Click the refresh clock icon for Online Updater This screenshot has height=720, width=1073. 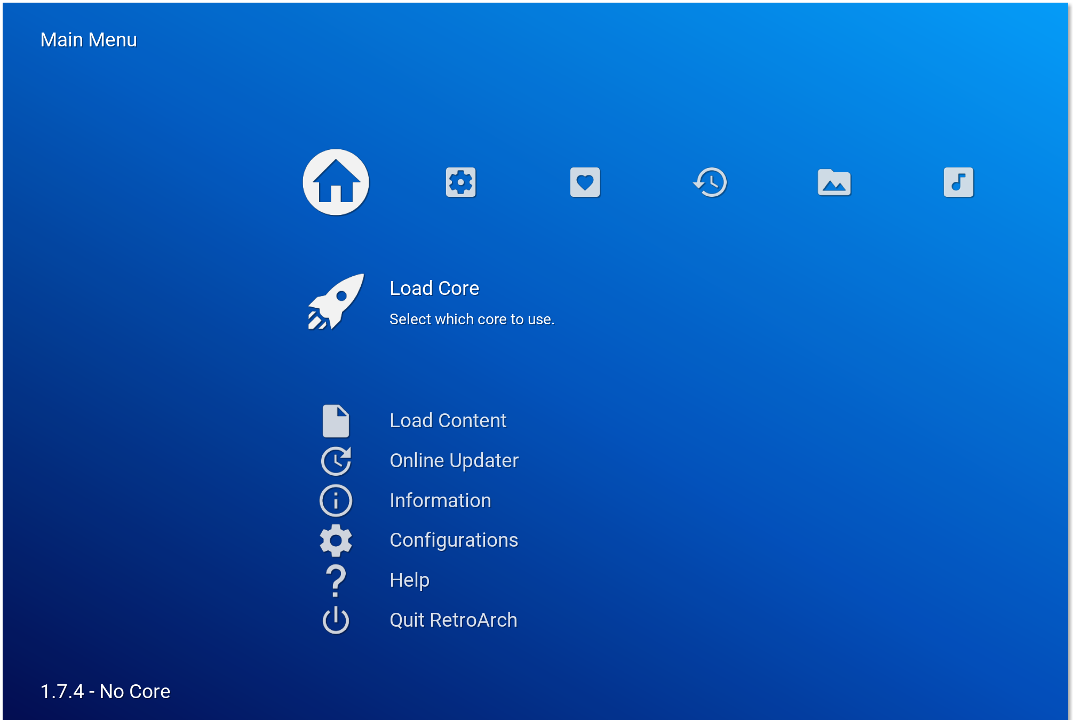tap(335, 461)
